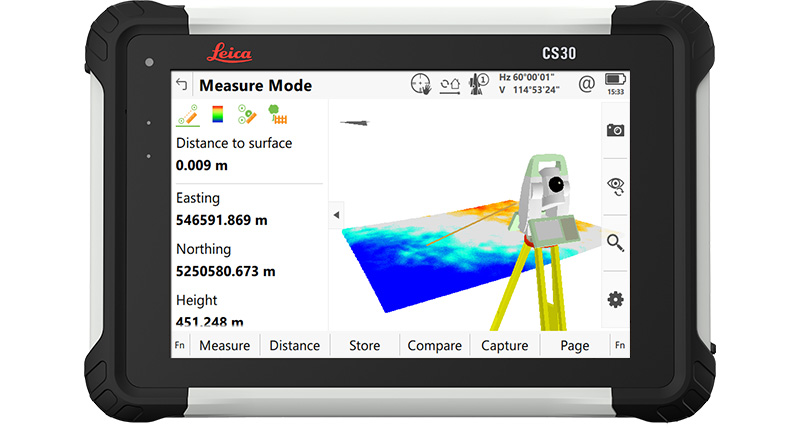Collapse the left data panel arrow

pos(336,215)
